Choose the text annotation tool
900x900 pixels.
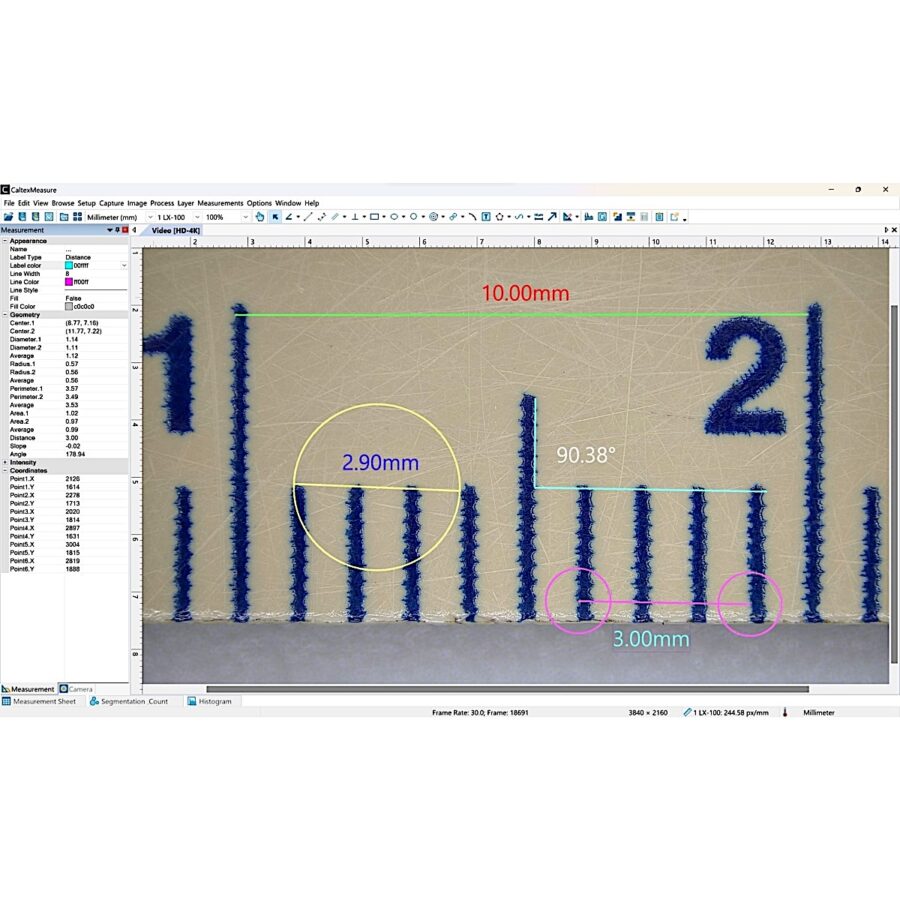(486, 217)
